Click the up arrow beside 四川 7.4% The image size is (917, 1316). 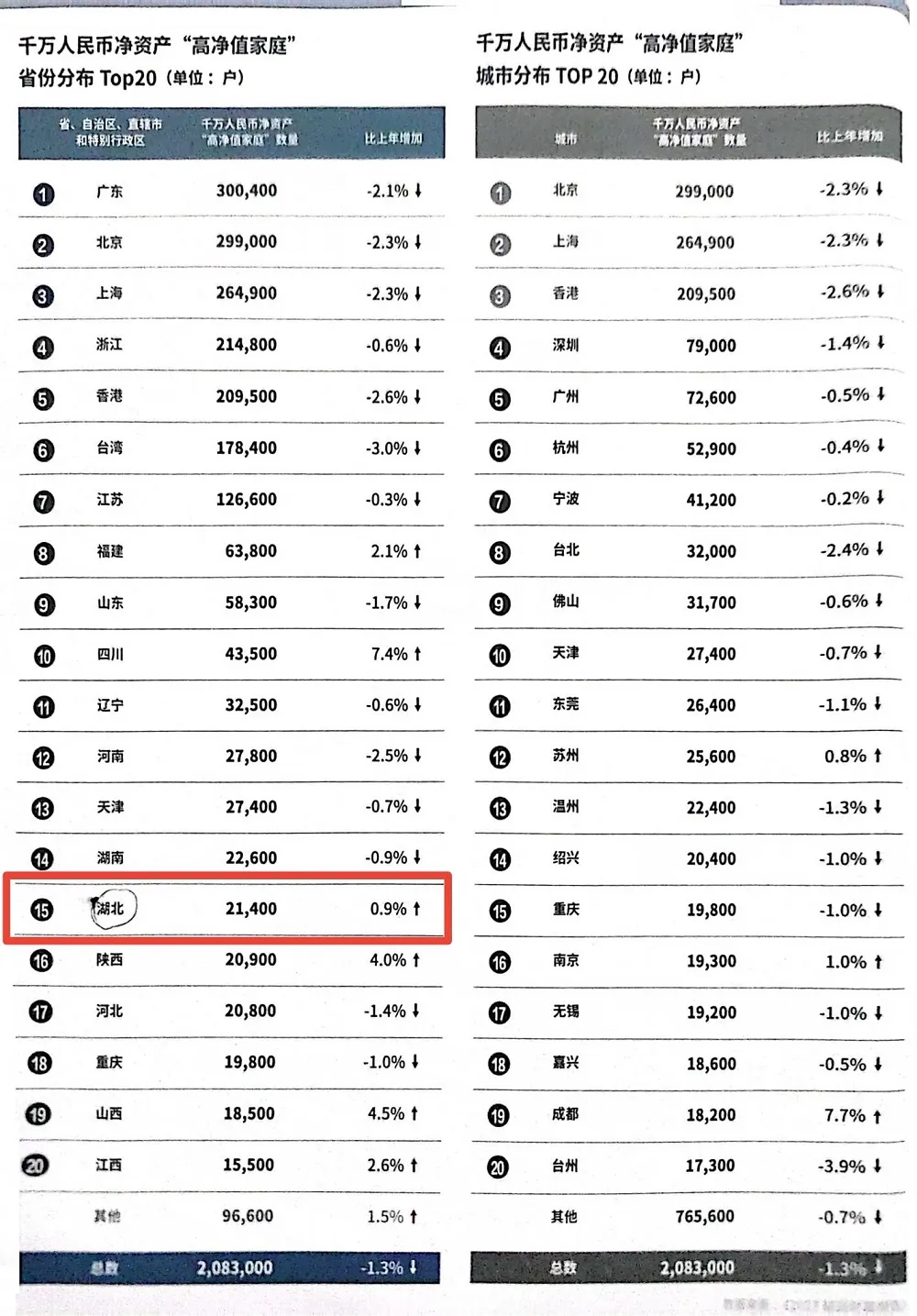[417, 654]
